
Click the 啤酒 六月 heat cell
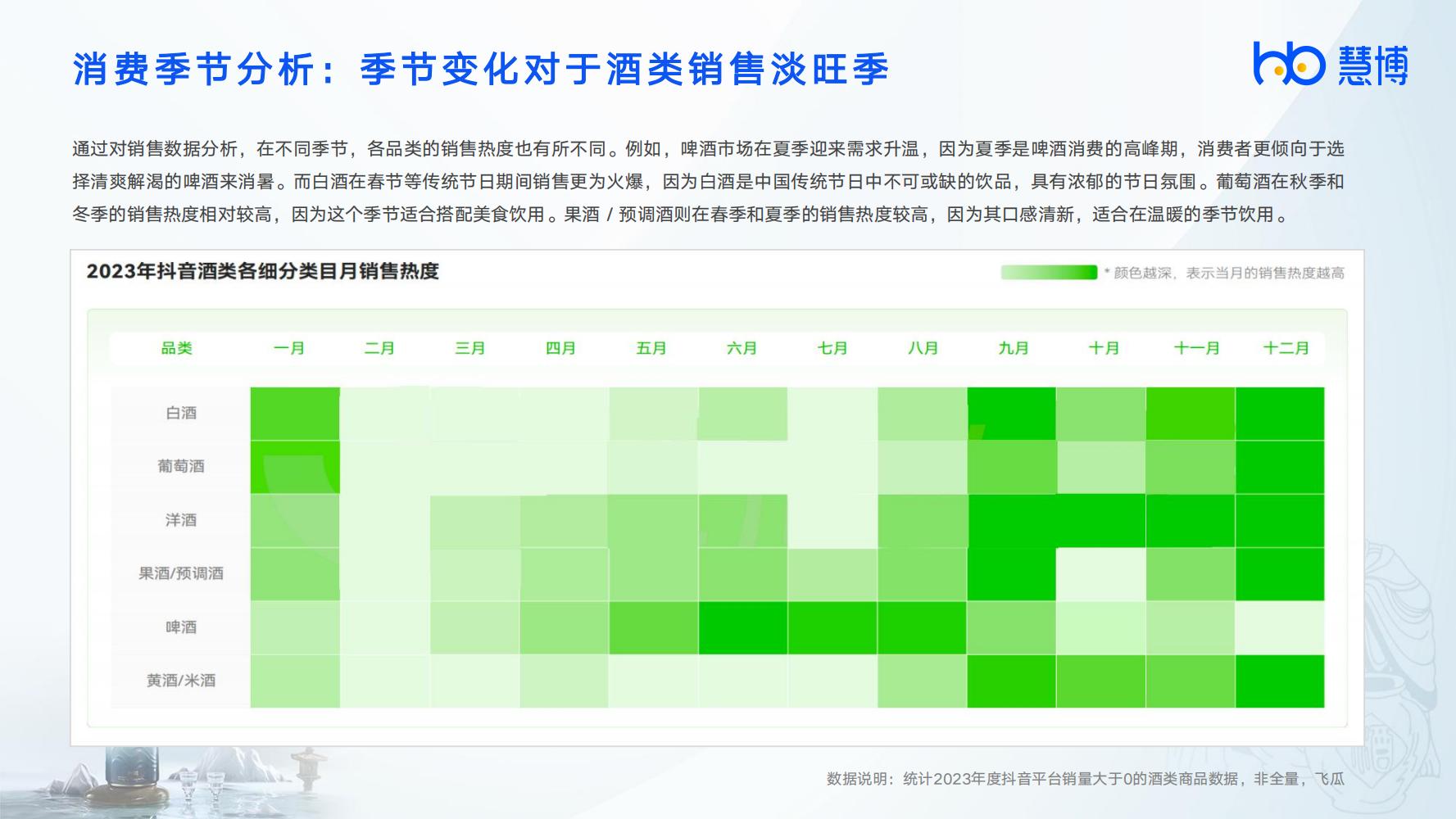(x=743, y=627)
